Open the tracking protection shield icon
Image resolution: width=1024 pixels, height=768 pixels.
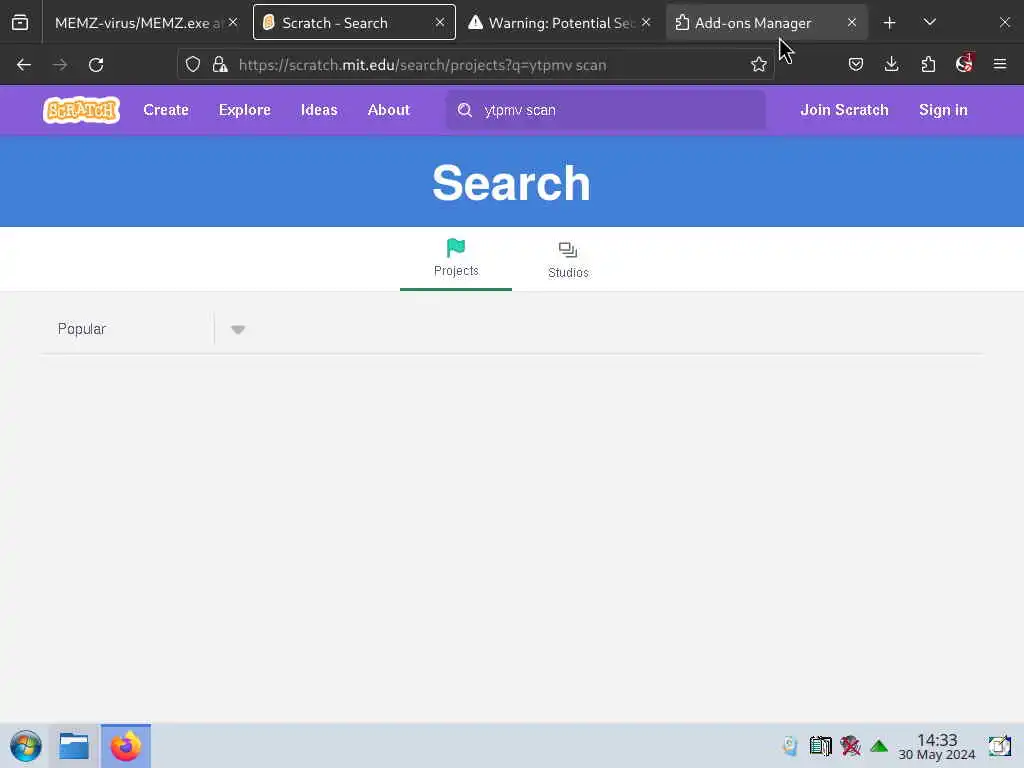(193, 65)
